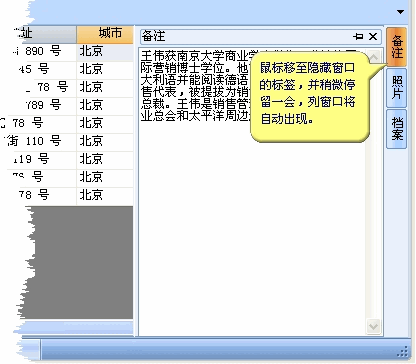Select the 北京 cell in row 890 号
Image resolution: width=416 pixels, height=364 pixels.
point(105,52)
